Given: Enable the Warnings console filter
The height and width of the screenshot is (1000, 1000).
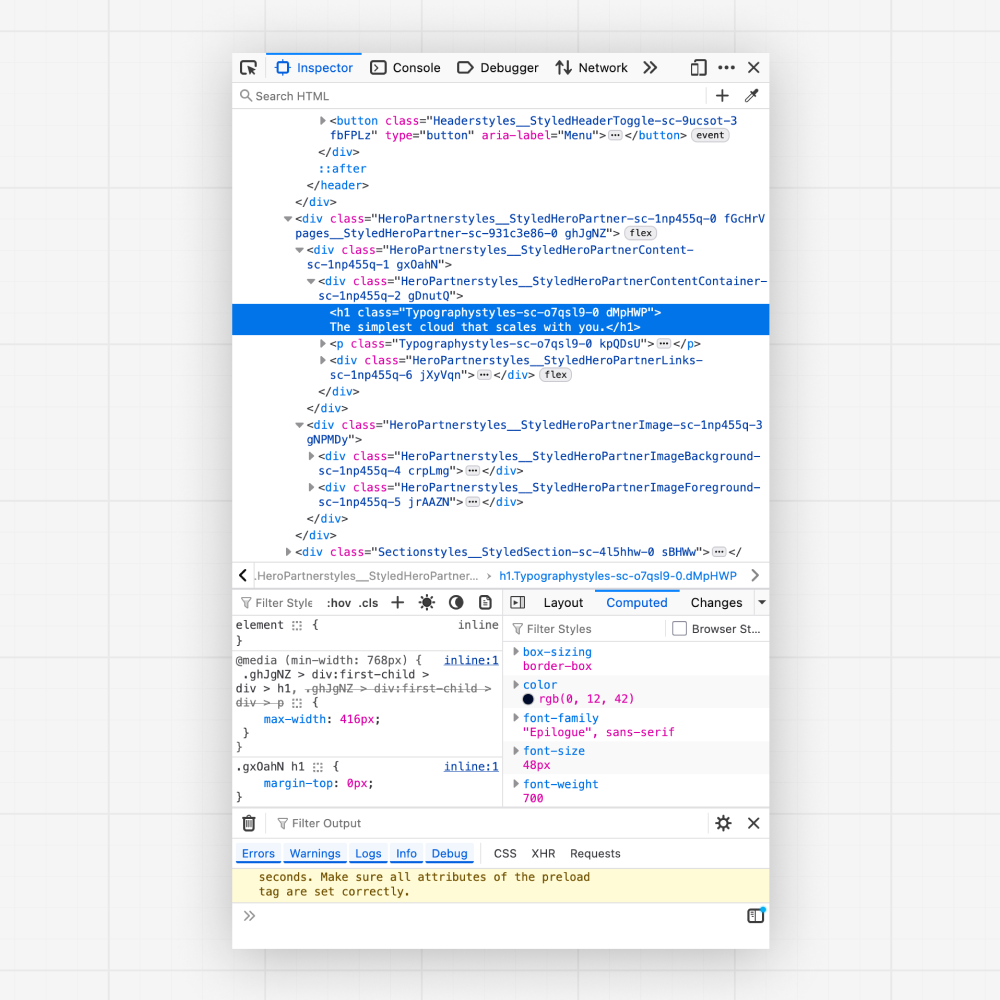Looking at the screenshot, I should (x=314, y=853).
